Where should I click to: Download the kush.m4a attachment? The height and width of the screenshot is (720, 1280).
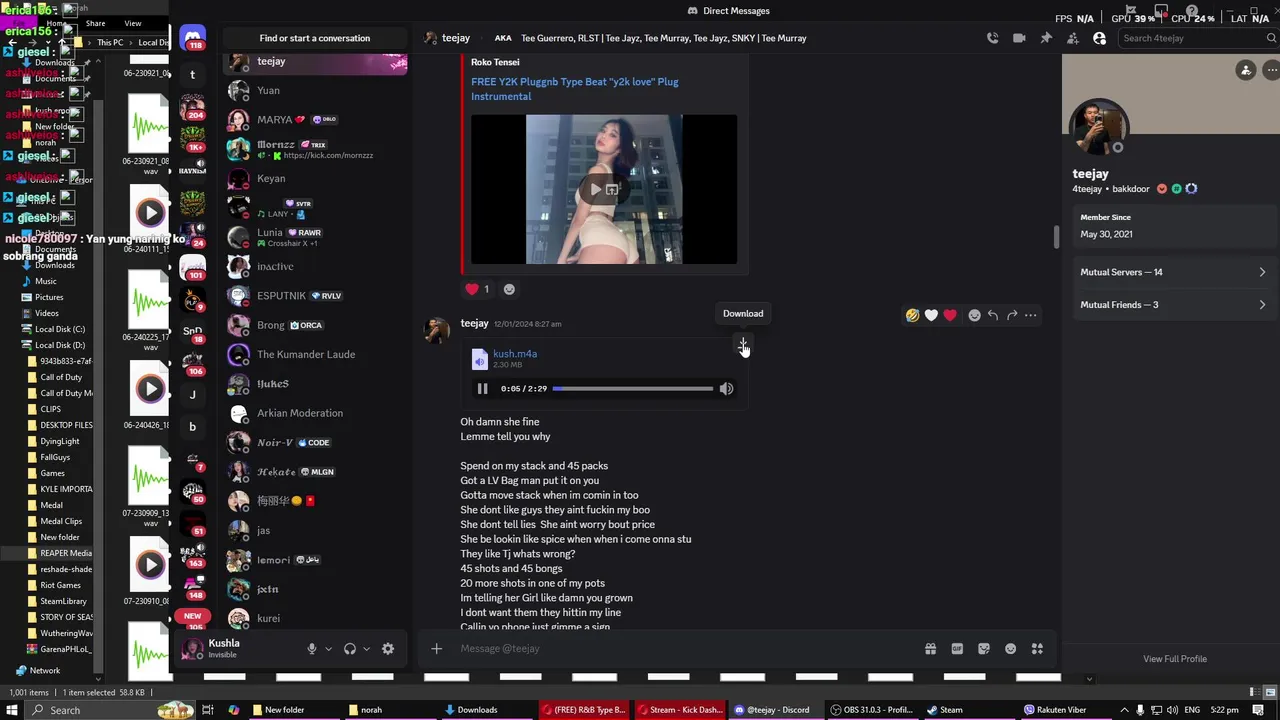click(x=743, y=346)
